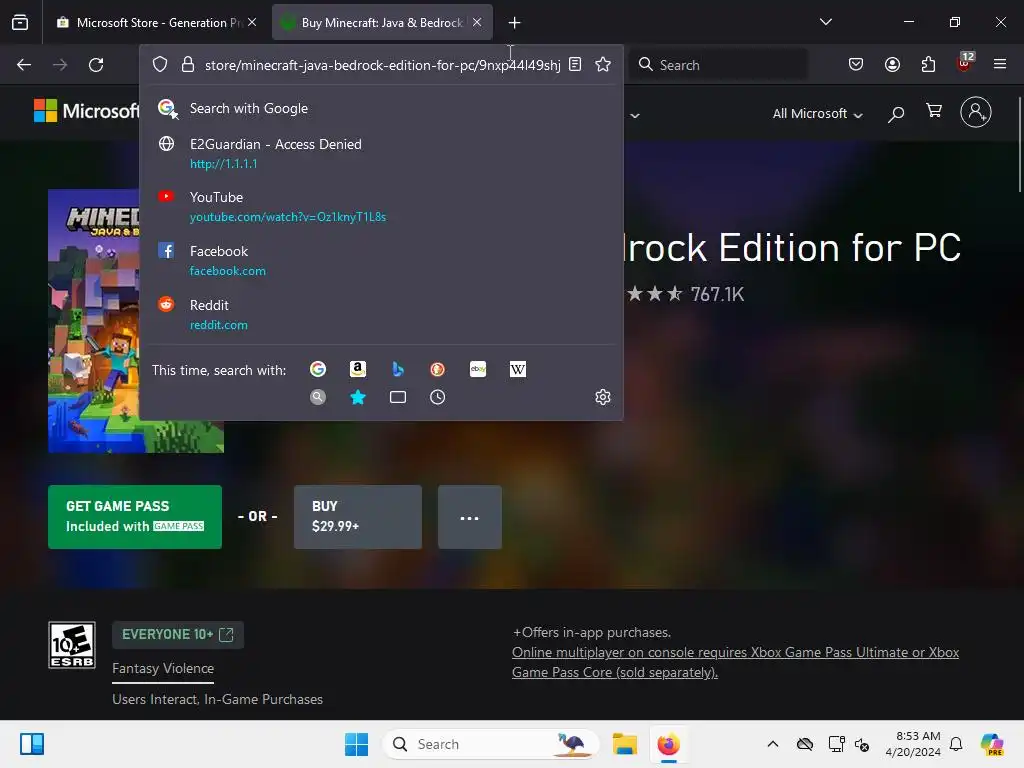Open tracking protection shield in the address bar
The image size is (1024, 768).
(160, 65)
